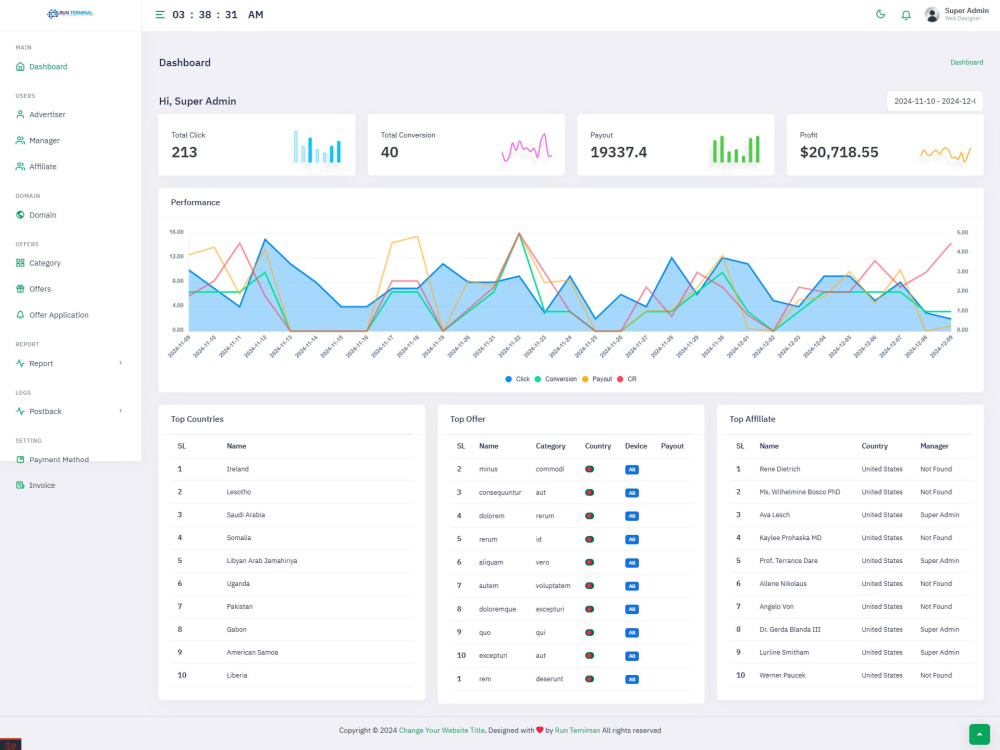Click the Report activity icon
This screenshot has width=1000, height=750.
[20, 364]
